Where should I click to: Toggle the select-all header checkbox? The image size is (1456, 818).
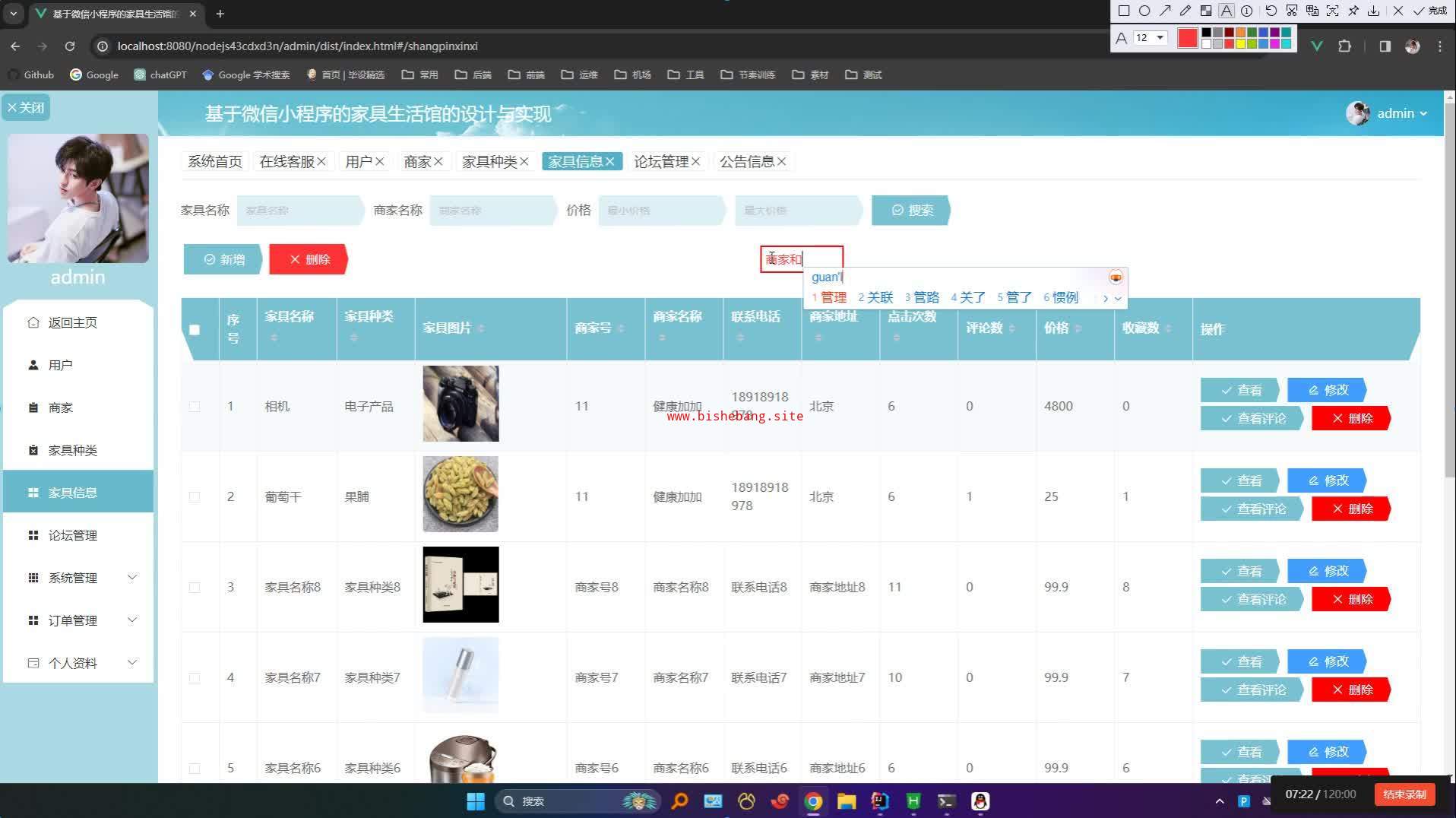tap(195, 330)
